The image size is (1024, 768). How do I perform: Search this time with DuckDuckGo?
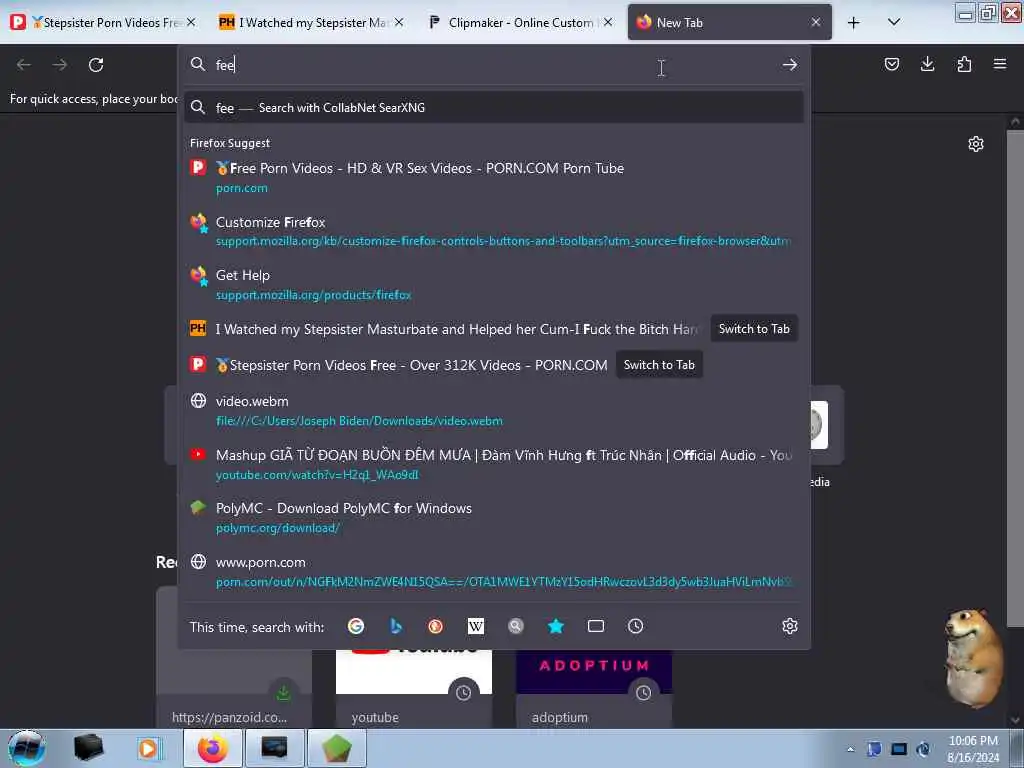pyautogui.click(x=436, y=626)
